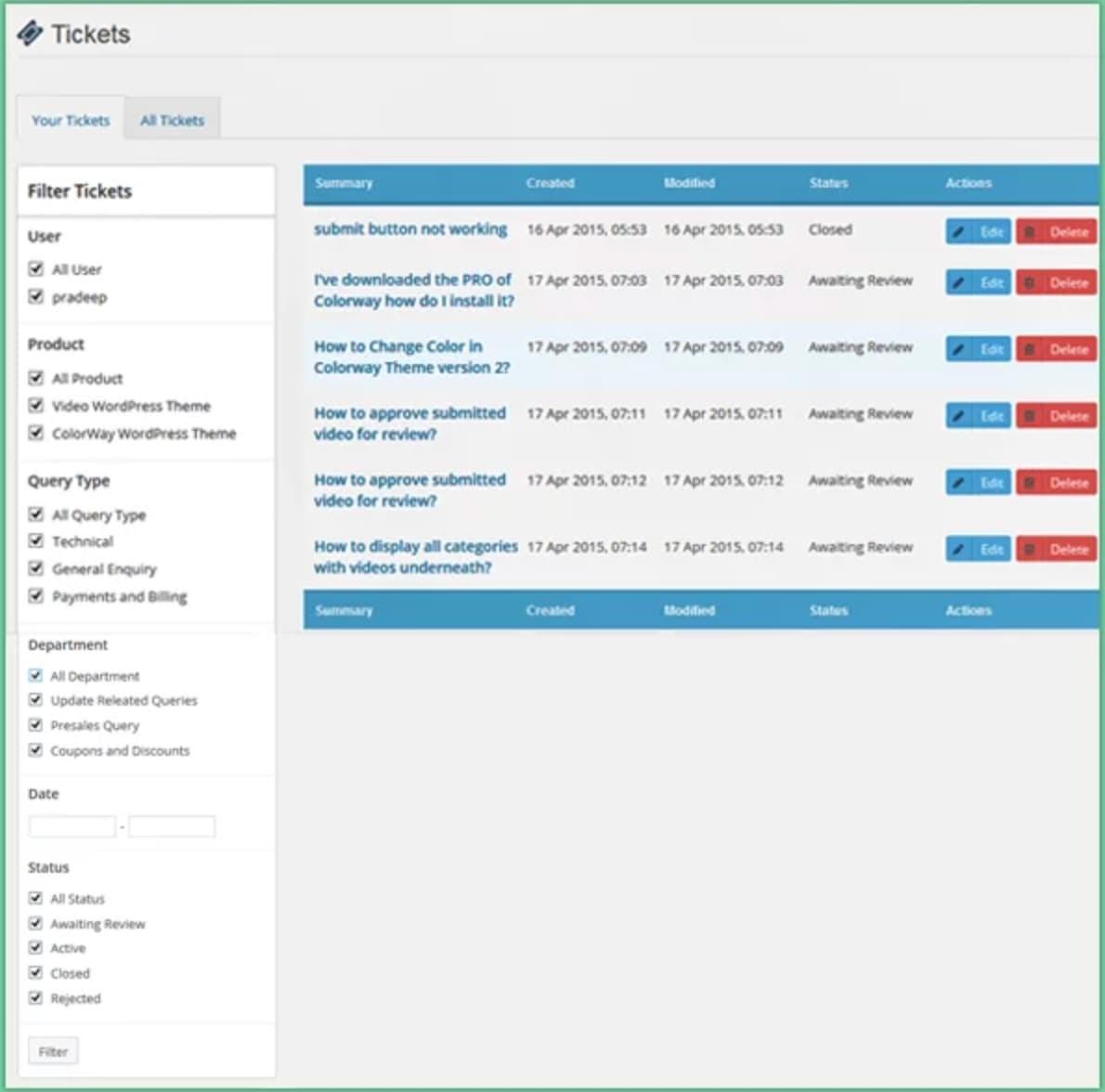Screen dimensions: 1105x1092
Task: Click Edit pencil icon for display all categories ticket
Action: click(x=959, y=550)
